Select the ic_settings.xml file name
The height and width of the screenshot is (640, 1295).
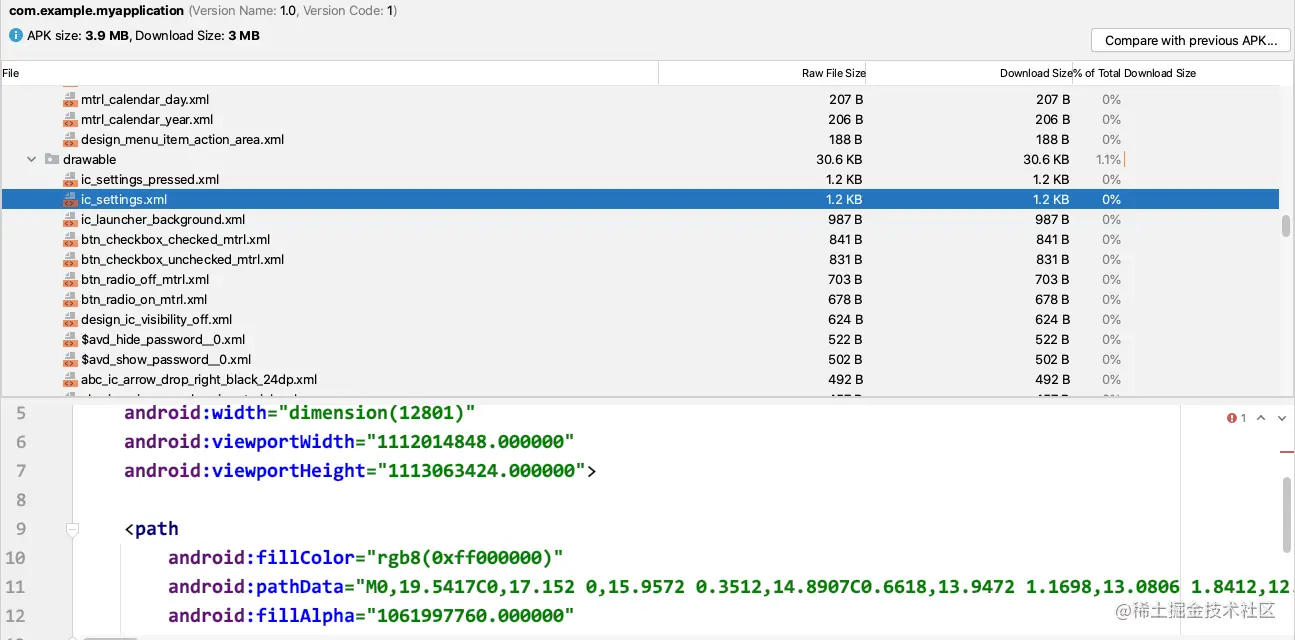123,199
